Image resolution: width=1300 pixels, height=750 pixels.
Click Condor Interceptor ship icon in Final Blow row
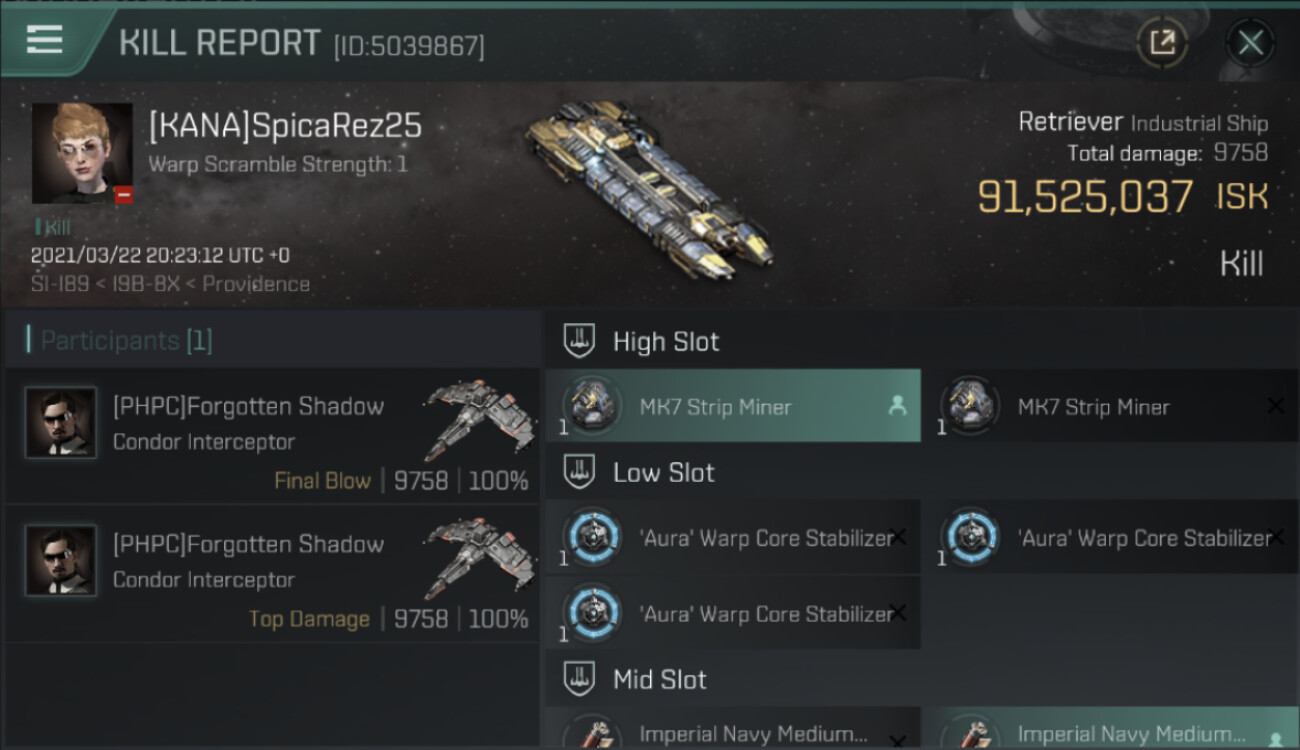(479, 419)
